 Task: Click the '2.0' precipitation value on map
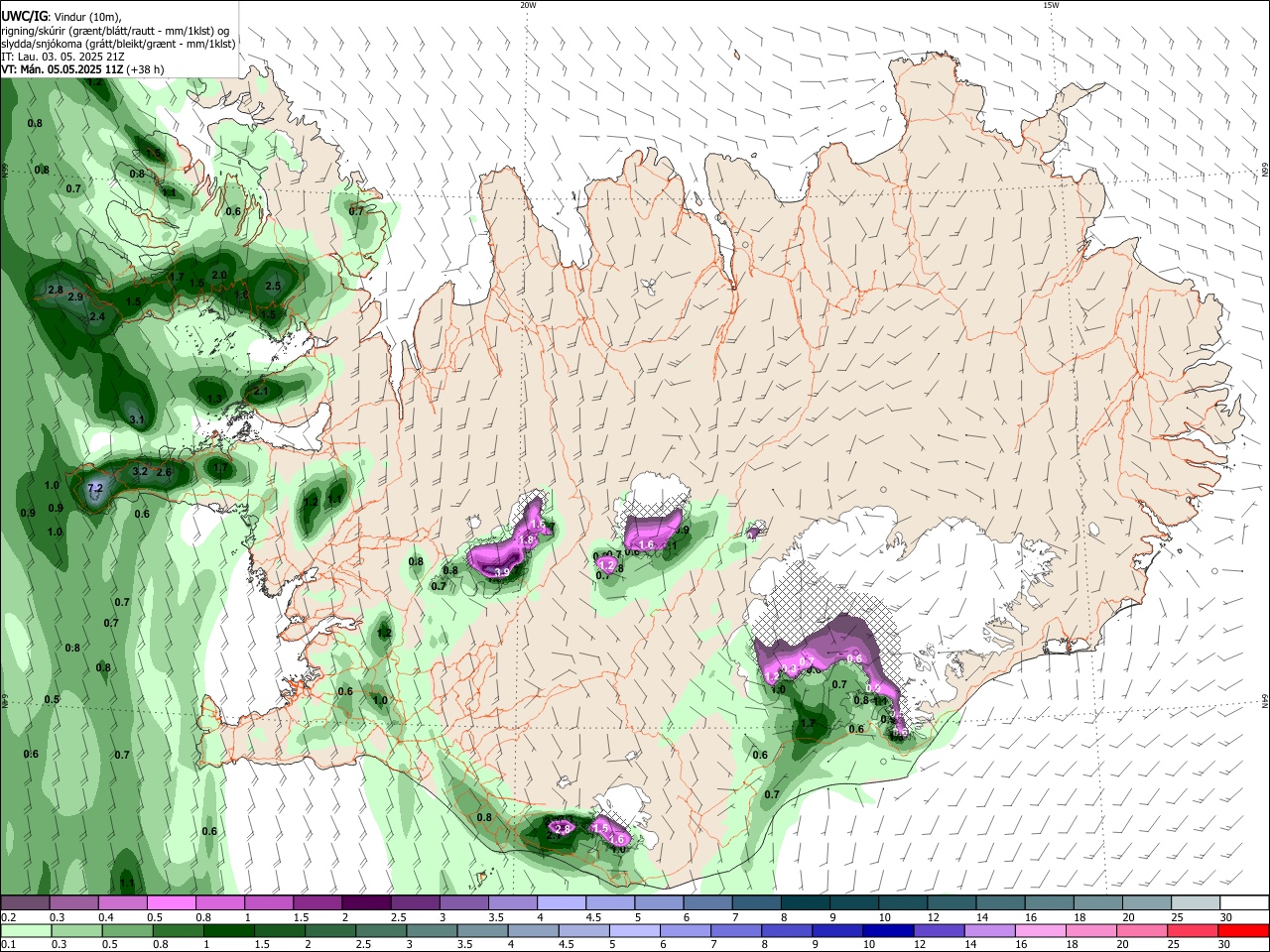tap(219, 275)
